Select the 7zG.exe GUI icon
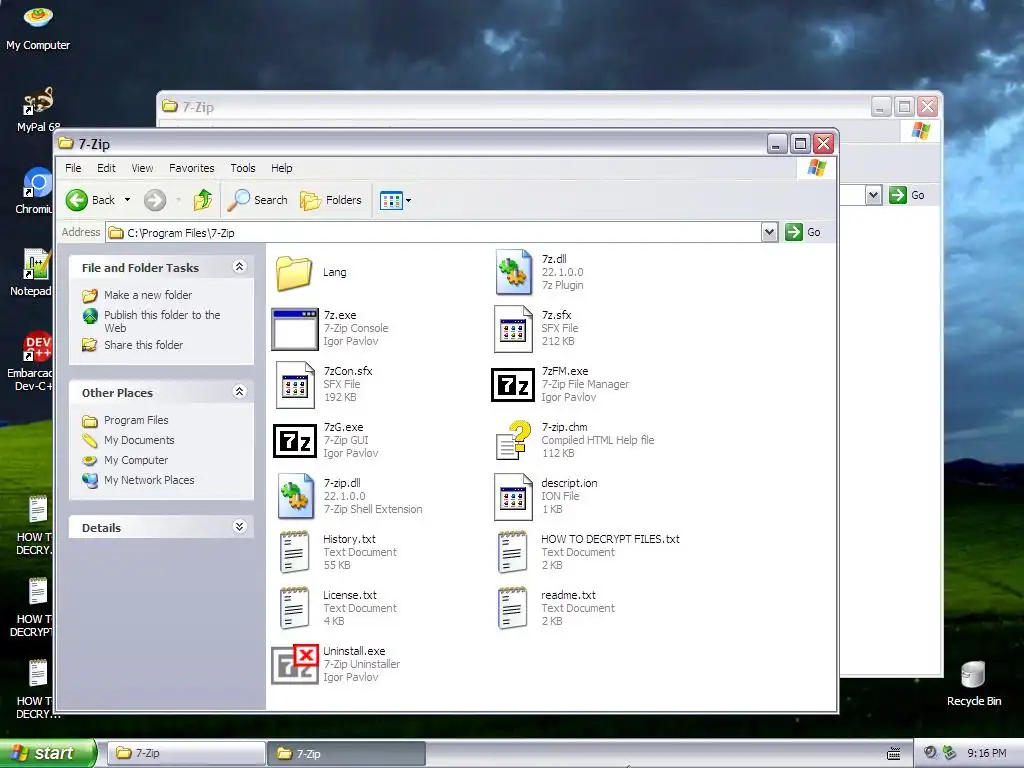 [295, 441]
